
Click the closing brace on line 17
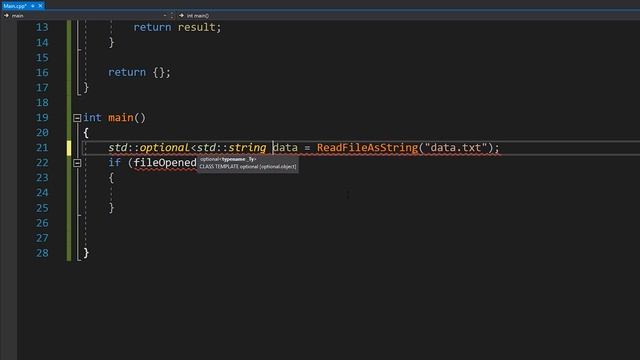click(x=86, y=87)
